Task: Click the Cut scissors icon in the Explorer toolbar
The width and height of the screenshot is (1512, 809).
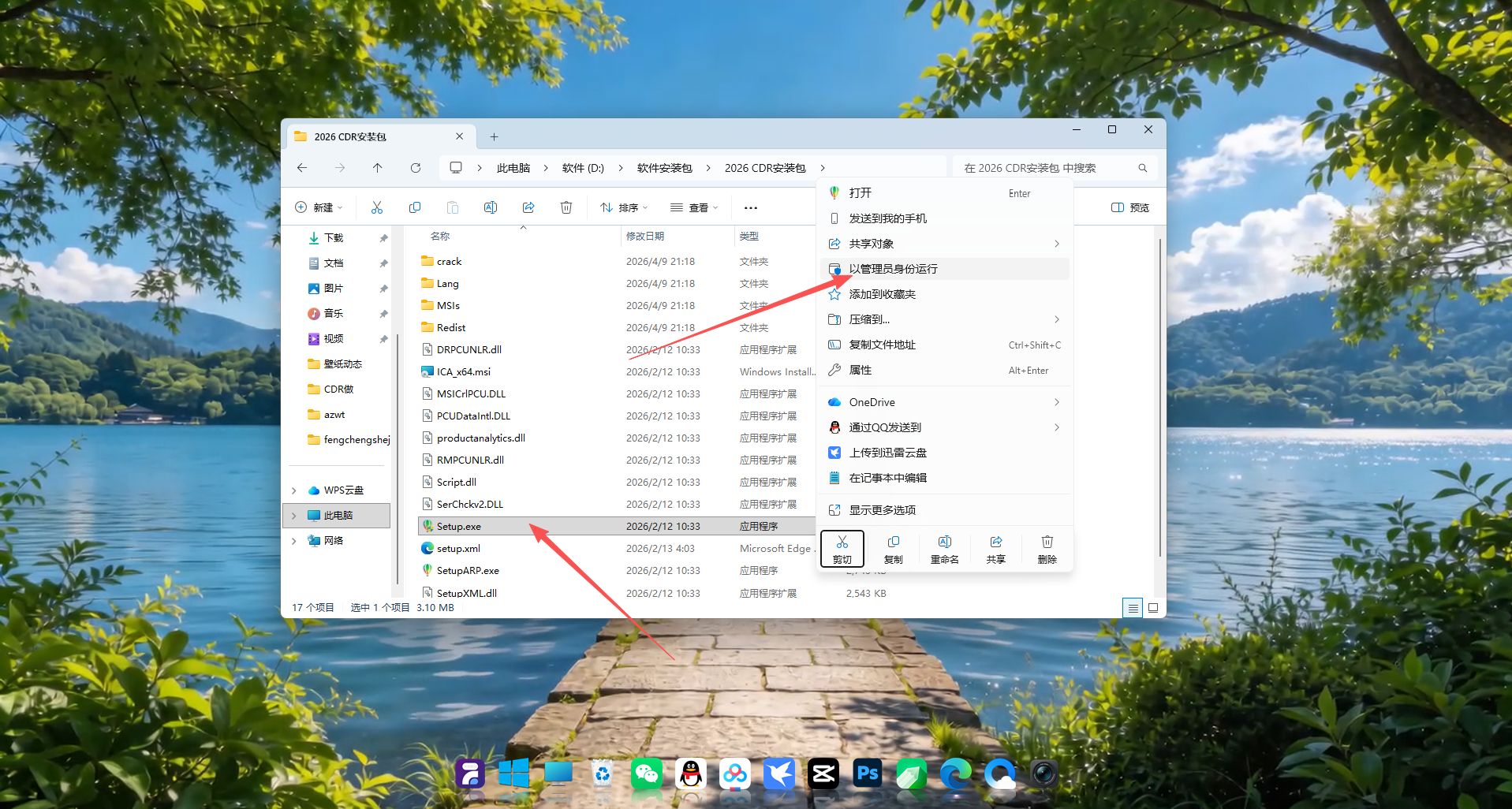Action: click(x=377, y=207)
